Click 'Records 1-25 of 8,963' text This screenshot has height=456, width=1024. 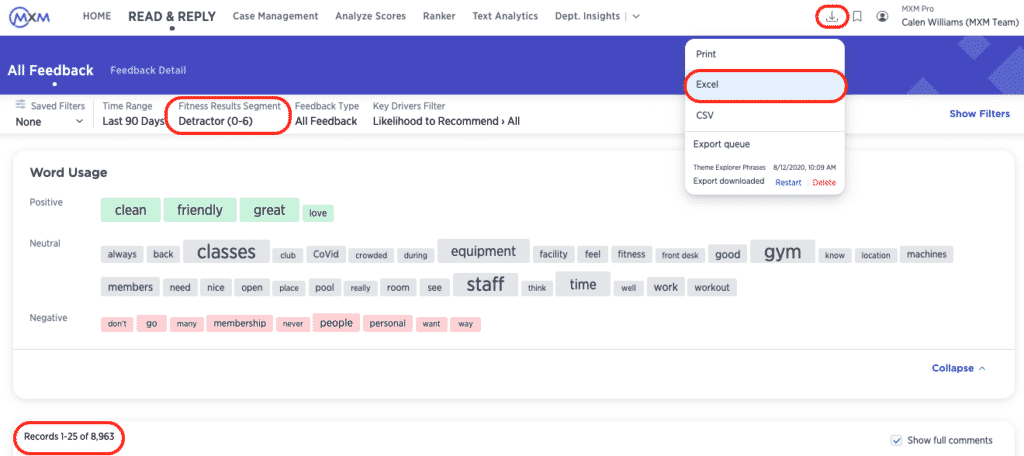click(69, 436)
